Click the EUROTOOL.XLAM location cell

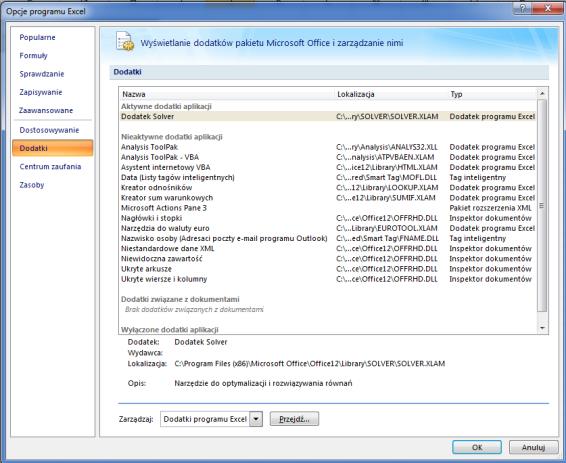pos(387,228)
